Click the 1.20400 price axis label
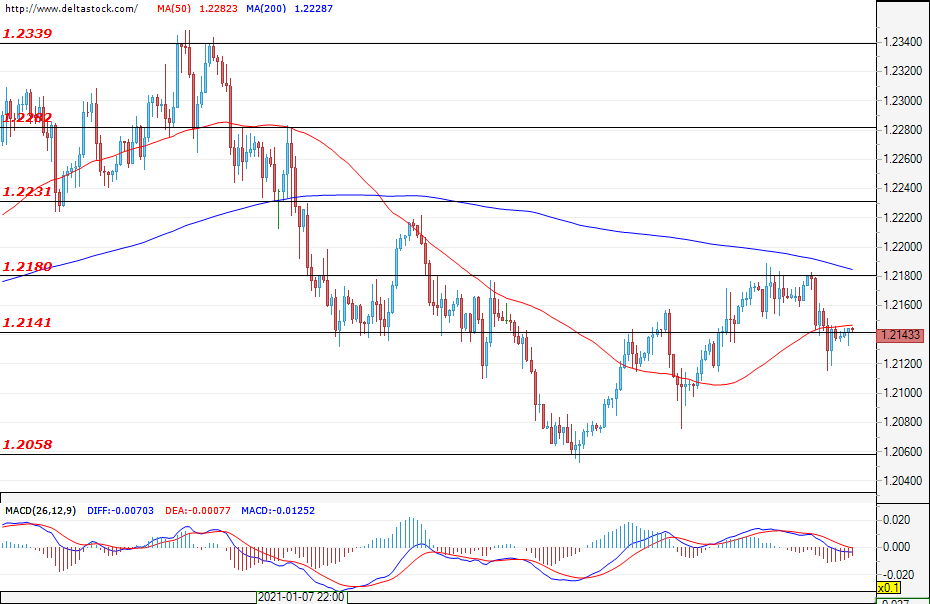The image size is (930, 604). pos(902,481)
